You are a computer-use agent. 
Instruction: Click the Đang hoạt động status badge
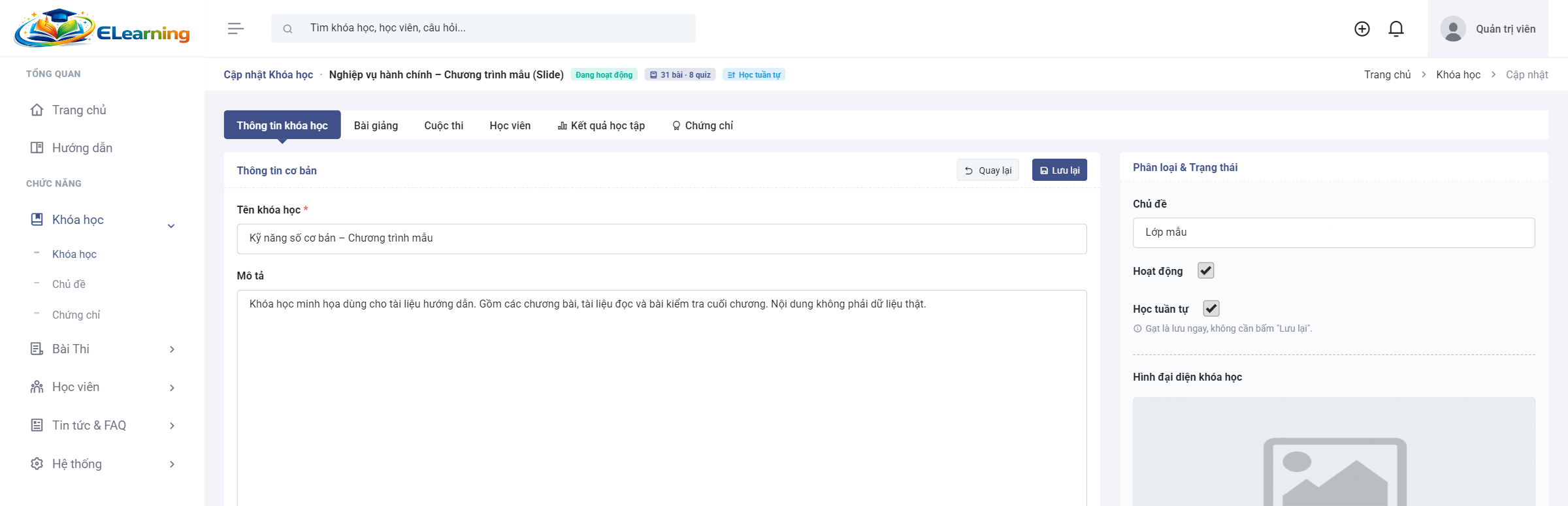point(604,74)
